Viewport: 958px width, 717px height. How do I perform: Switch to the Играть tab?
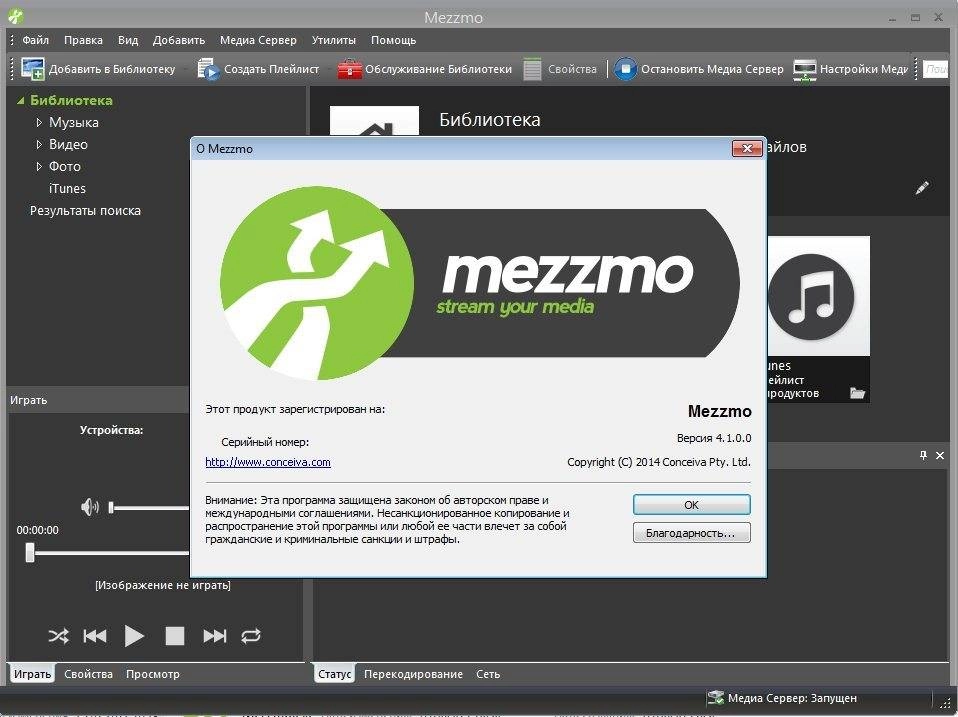[x=32, y=674]
